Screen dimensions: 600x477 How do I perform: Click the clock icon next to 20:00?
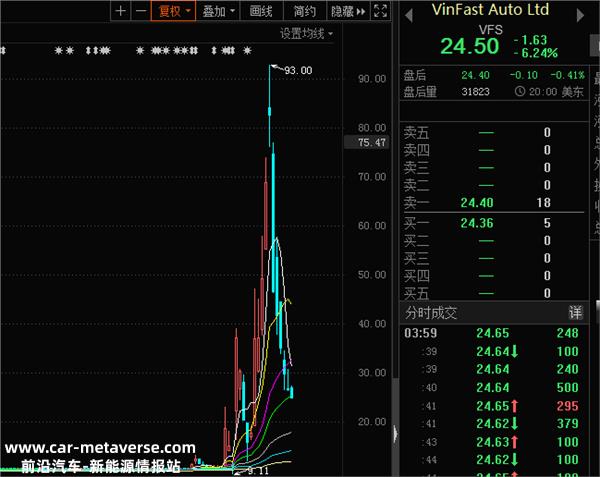point(520,91)
